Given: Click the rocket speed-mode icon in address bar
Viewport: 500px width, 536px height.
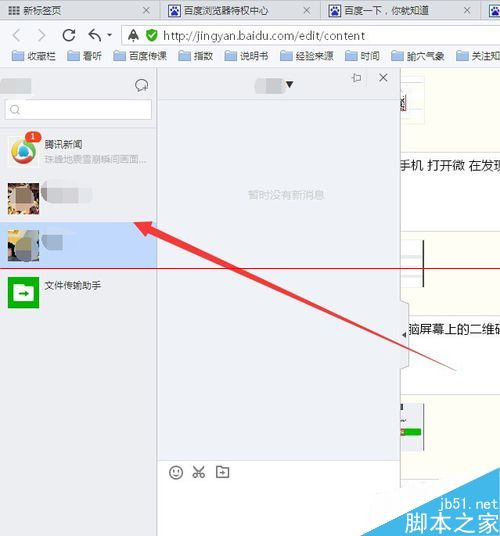Looking at the screenshot, I should point(133,35).
